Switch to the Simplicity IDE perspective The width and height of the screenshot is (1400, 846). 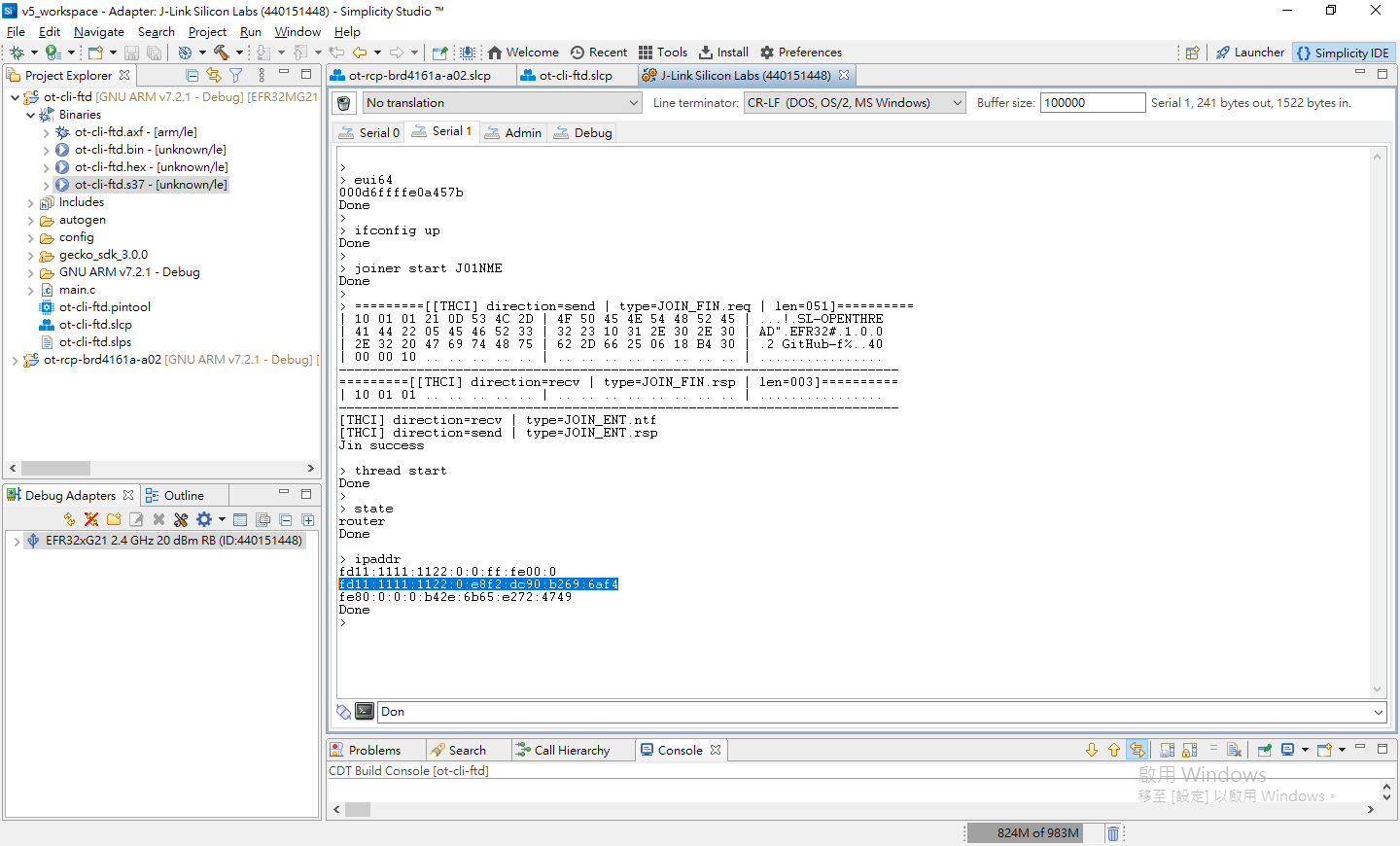tap(1344, 53)
